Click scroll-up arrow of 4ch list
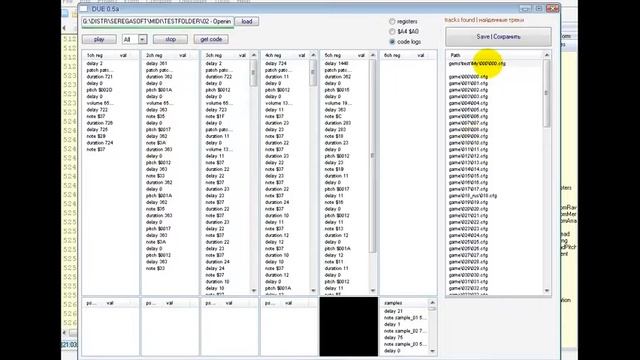This screenshot has height=360, width=640. 313,55
